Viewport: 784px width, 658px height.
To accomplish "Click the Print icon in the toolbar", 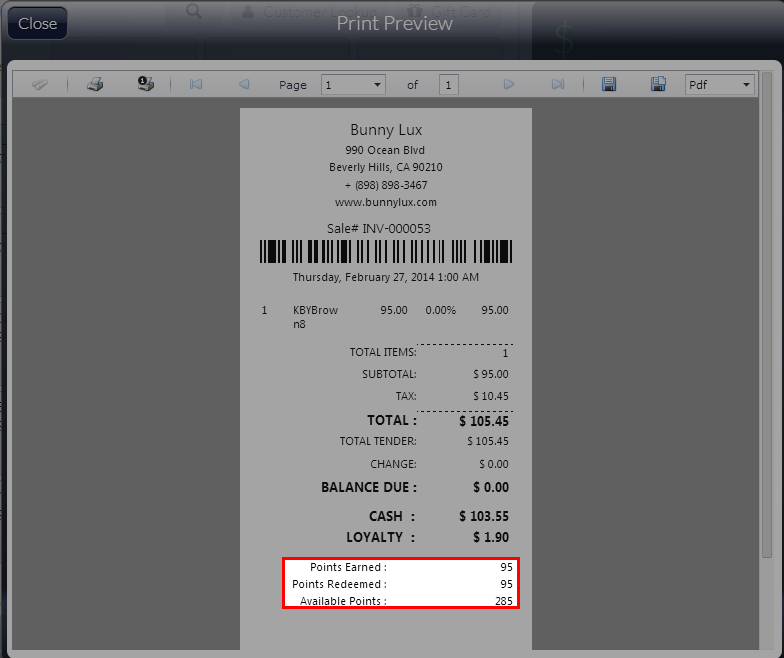I will pyautogui.click(x=95, y=85).
